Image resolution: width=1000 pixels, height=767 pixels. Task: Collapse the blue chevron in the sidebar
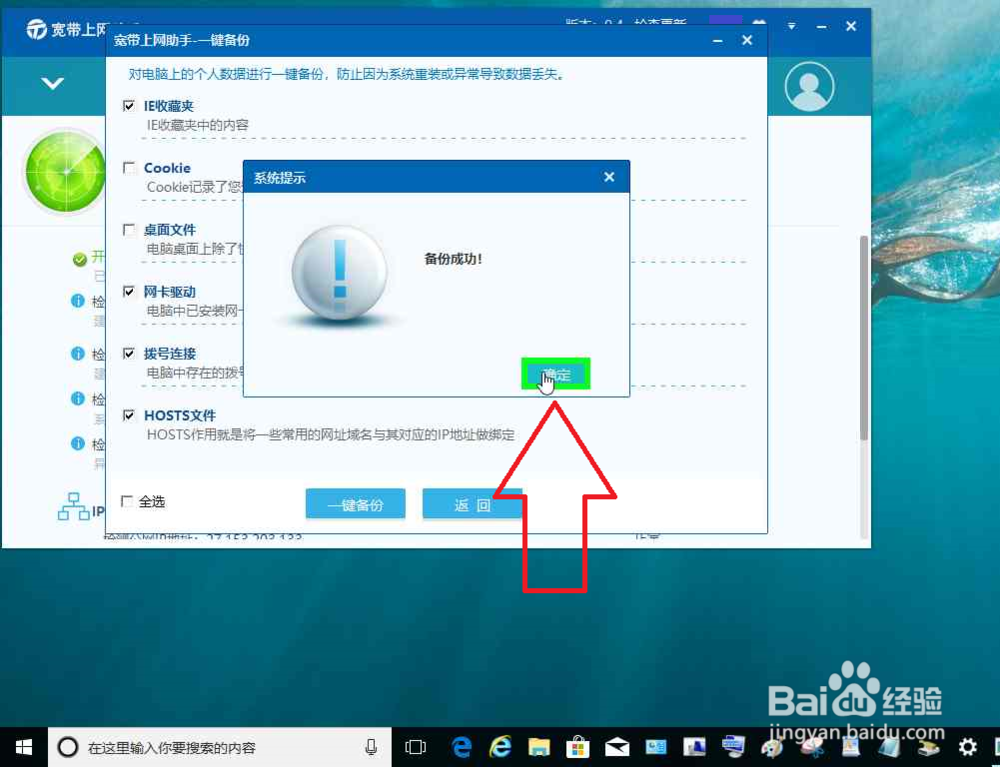tap(52, 84)
